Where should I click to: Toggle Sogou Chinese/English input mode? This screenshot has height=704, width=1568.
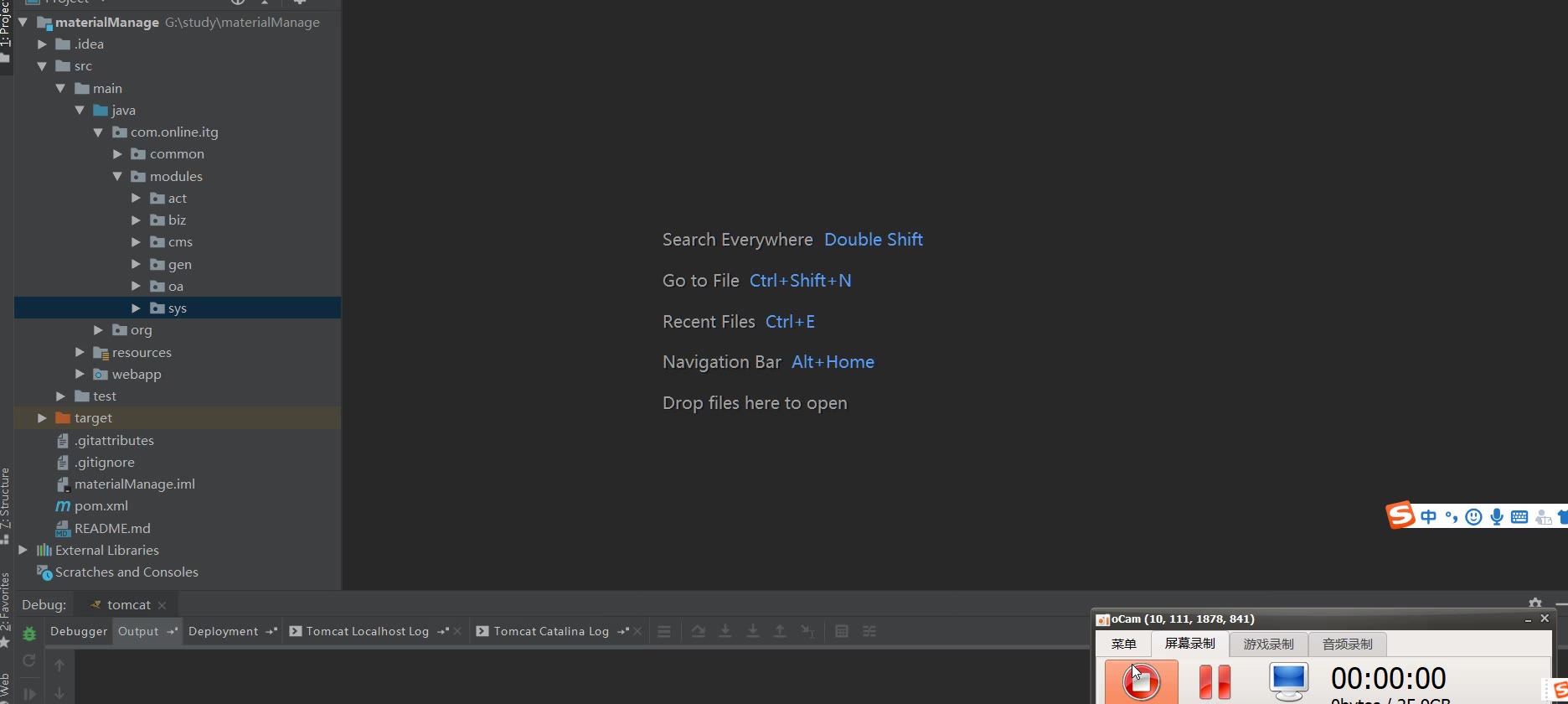[x=1429, y=517]
